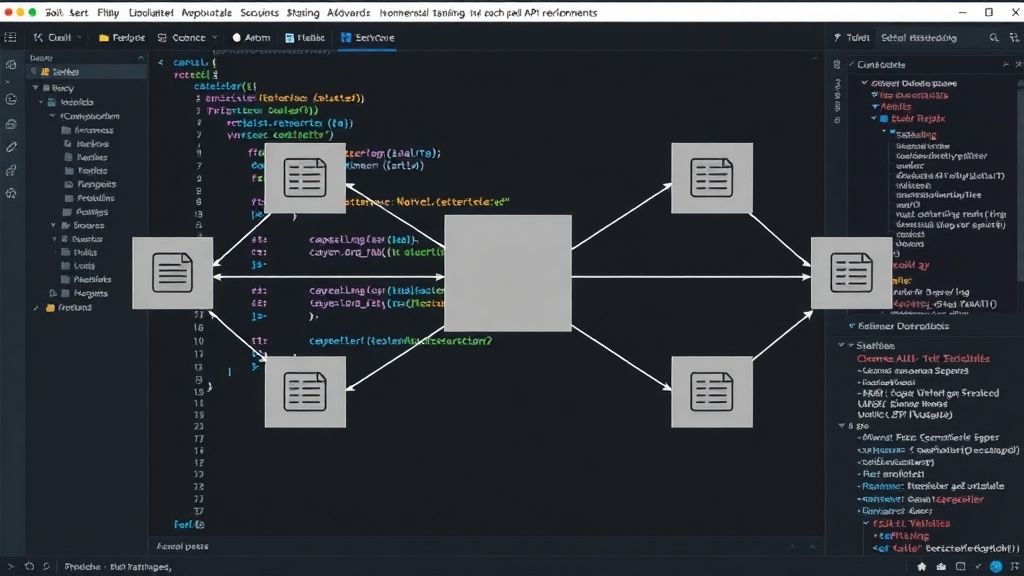This screenshot has width=1024, height=576.
Task: Open the home icon in bottom-right status bar
Action: (x=921, y=567)
